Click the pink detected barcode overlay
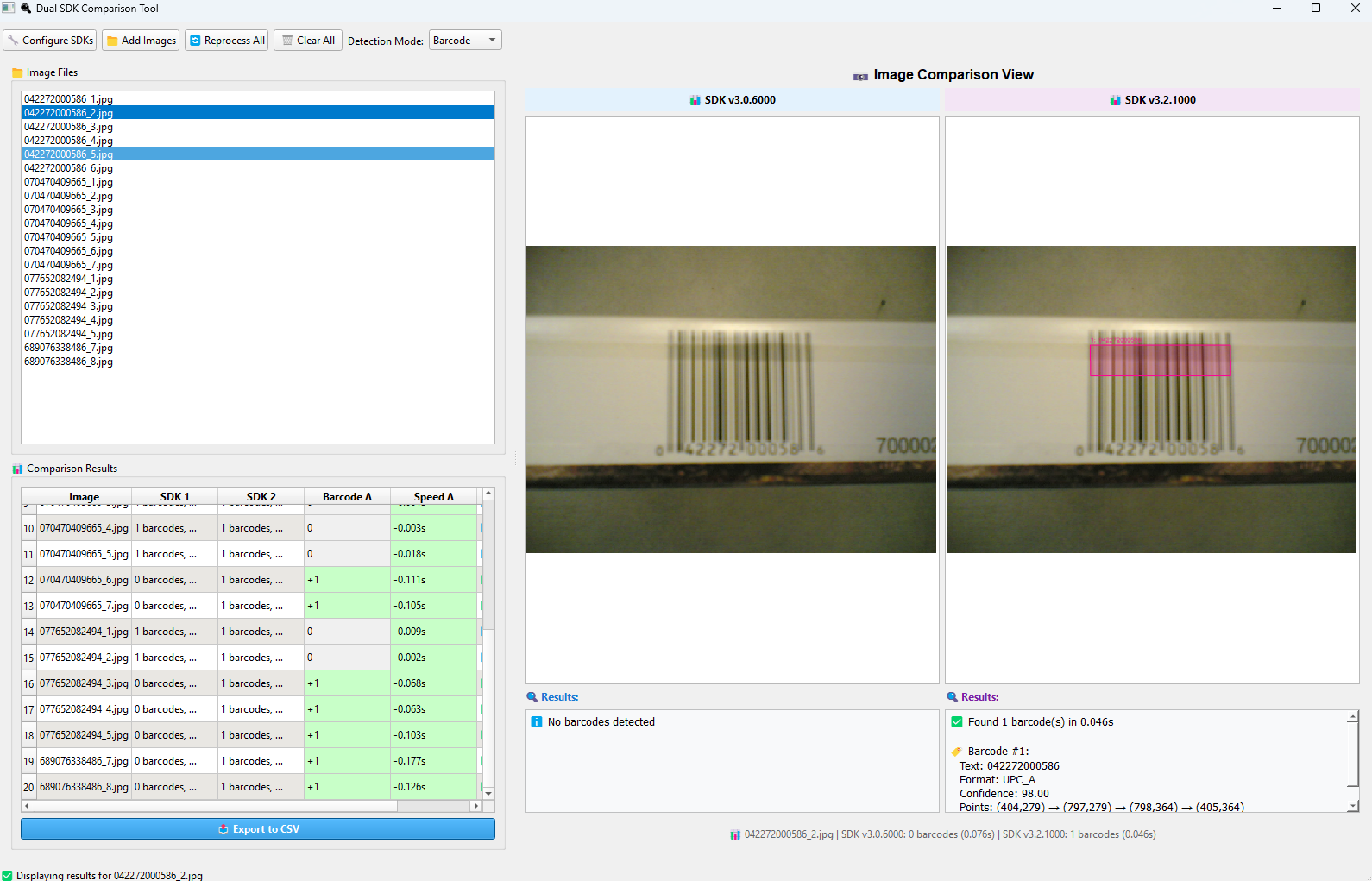This screenshot has height=881, width=1372. coord(1160,360)
